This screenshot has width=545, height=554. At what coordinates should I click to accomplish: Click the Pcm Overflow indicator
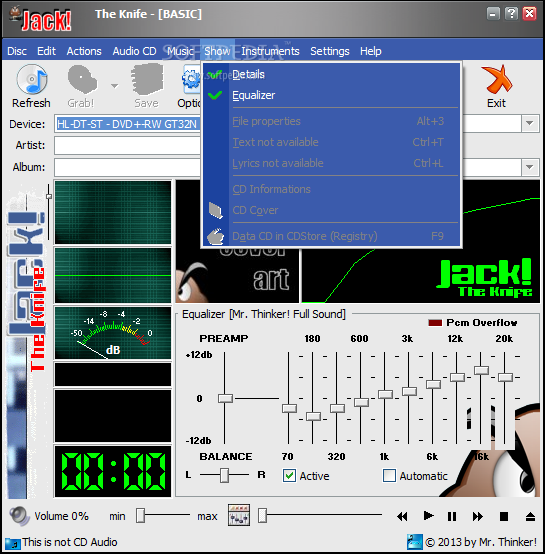pyautogui.click(x=435, y=323)
